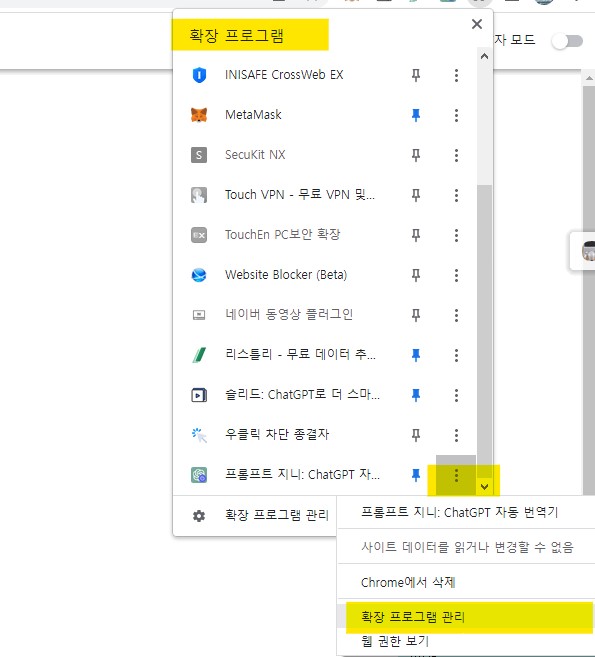Pin the SecuKit NX extension
The image size is (595, 657).
tap(416, 155)
